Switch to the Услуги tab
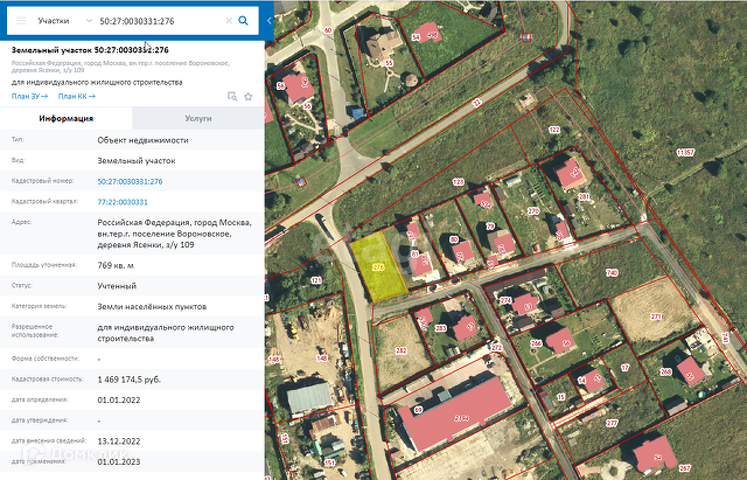 [x=198, y=119]
